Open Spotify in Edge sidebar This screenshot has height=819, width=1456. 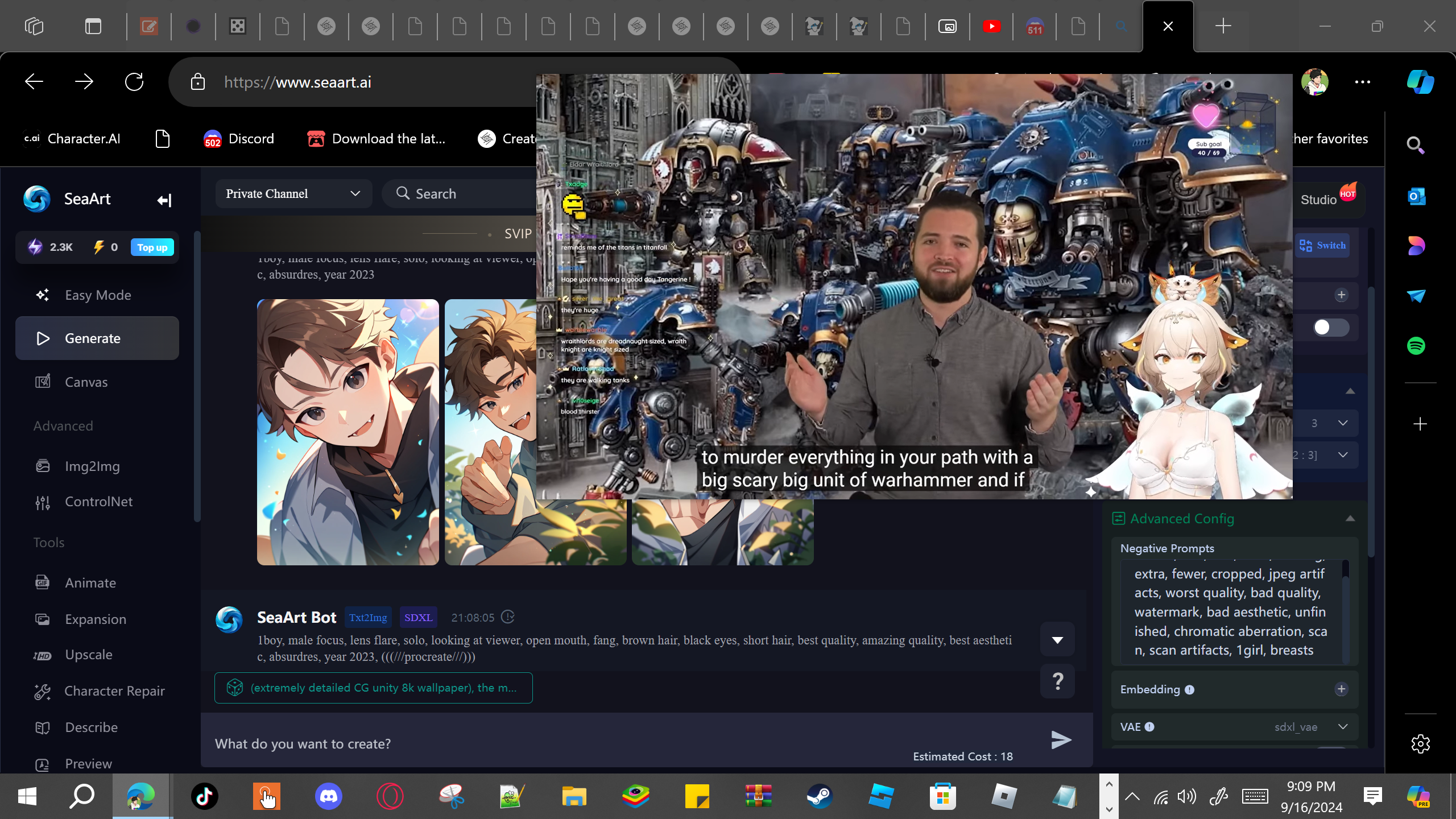[x=1416, y=346]
